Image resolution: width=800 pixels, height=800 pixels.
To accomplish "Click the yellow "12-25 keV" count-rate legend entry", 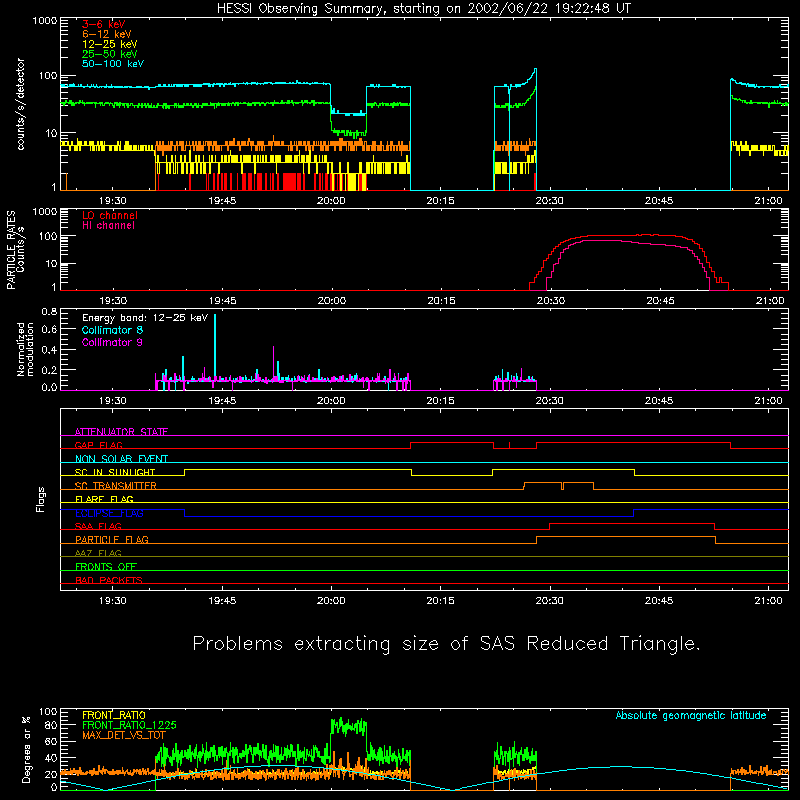I will coord(110,44).
